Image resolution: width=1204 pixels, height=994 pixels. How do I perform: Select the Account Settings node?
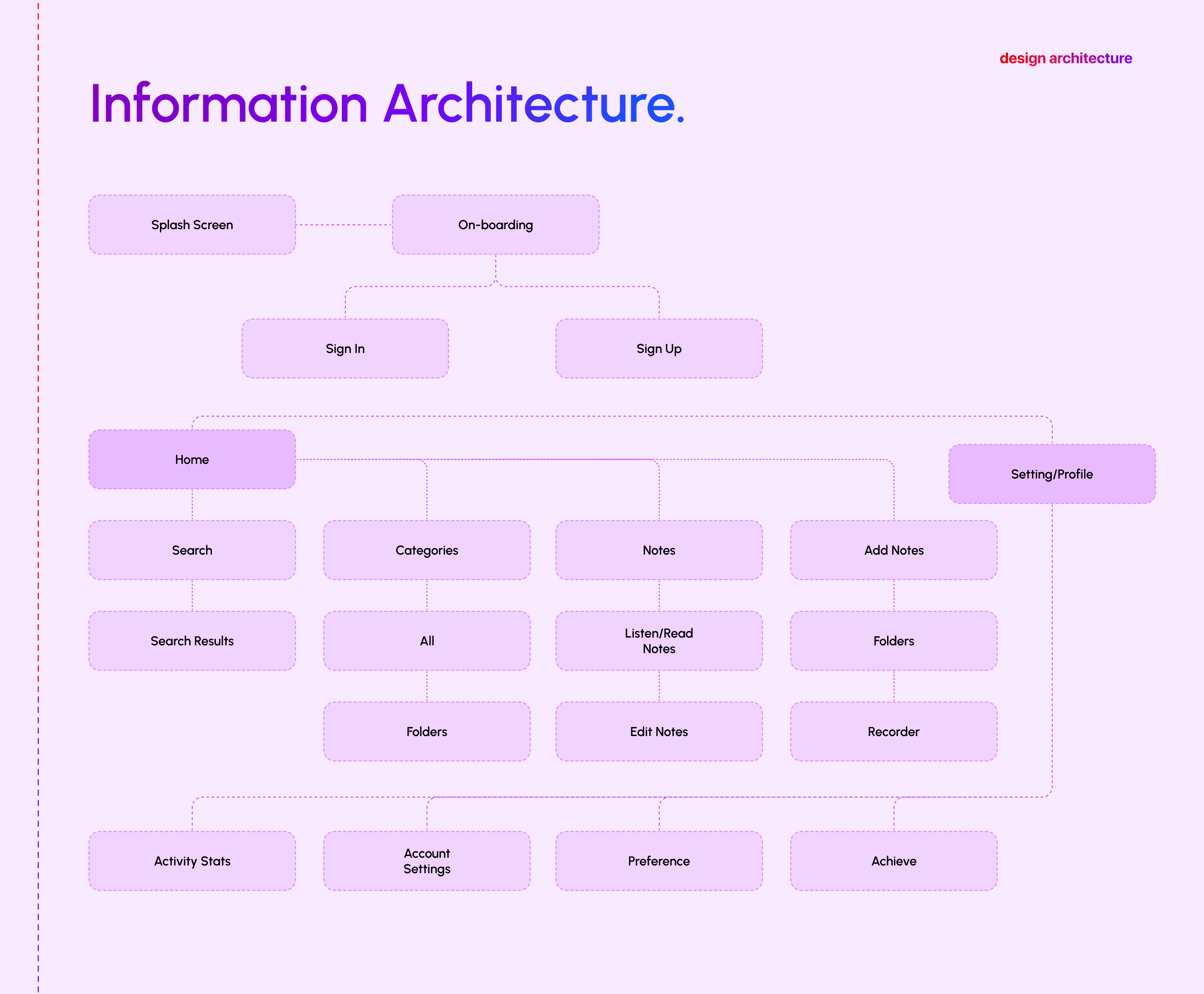tap(427, 861)
